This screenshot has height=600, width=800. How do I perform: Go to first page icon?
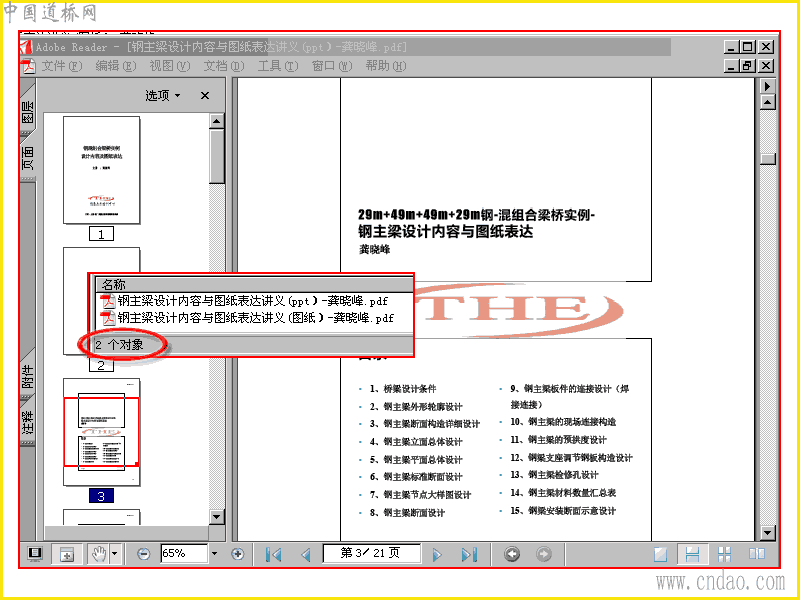pos(273,554)
